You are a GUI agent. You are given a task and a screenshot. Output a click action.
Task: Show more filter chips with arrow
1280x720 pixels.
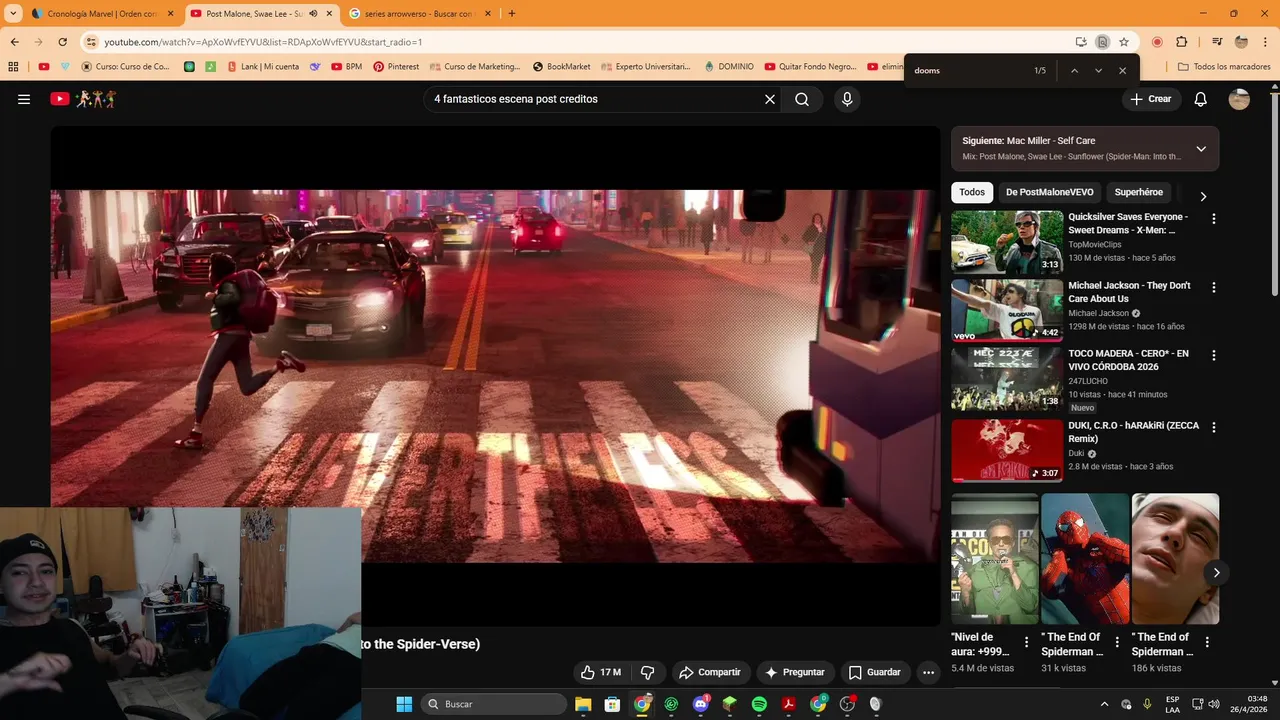pyautogui.click(x=1203, y=196)
